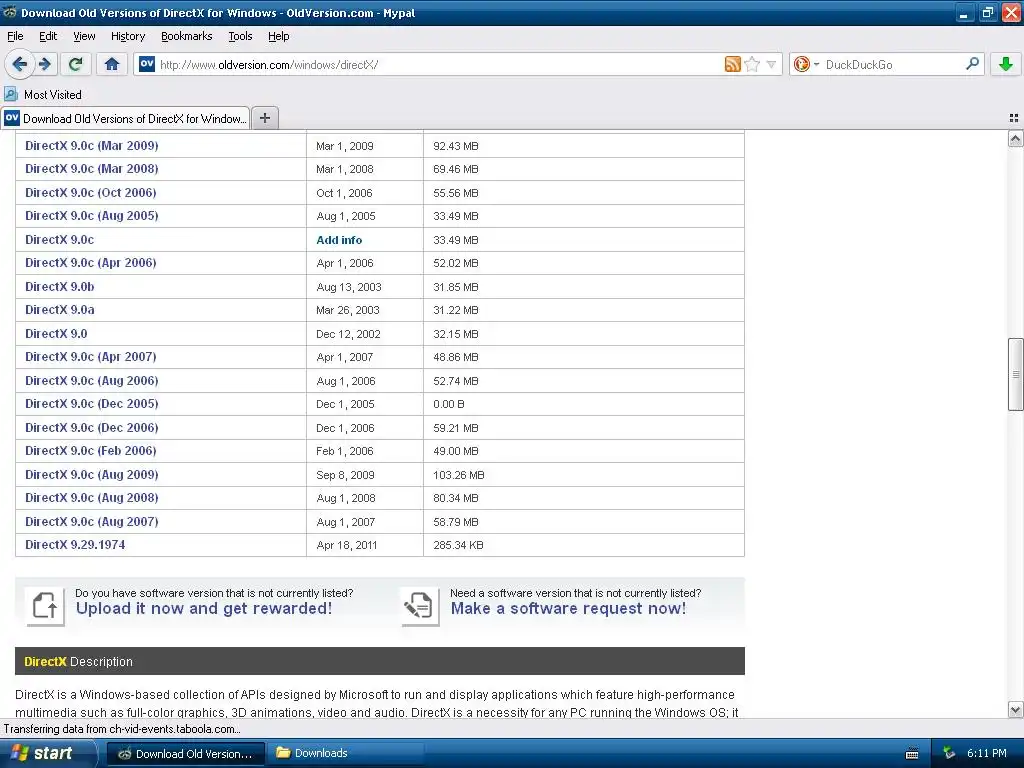Select the 285.34 KB size cell
Screen dimensions: 1024x768
584,545
